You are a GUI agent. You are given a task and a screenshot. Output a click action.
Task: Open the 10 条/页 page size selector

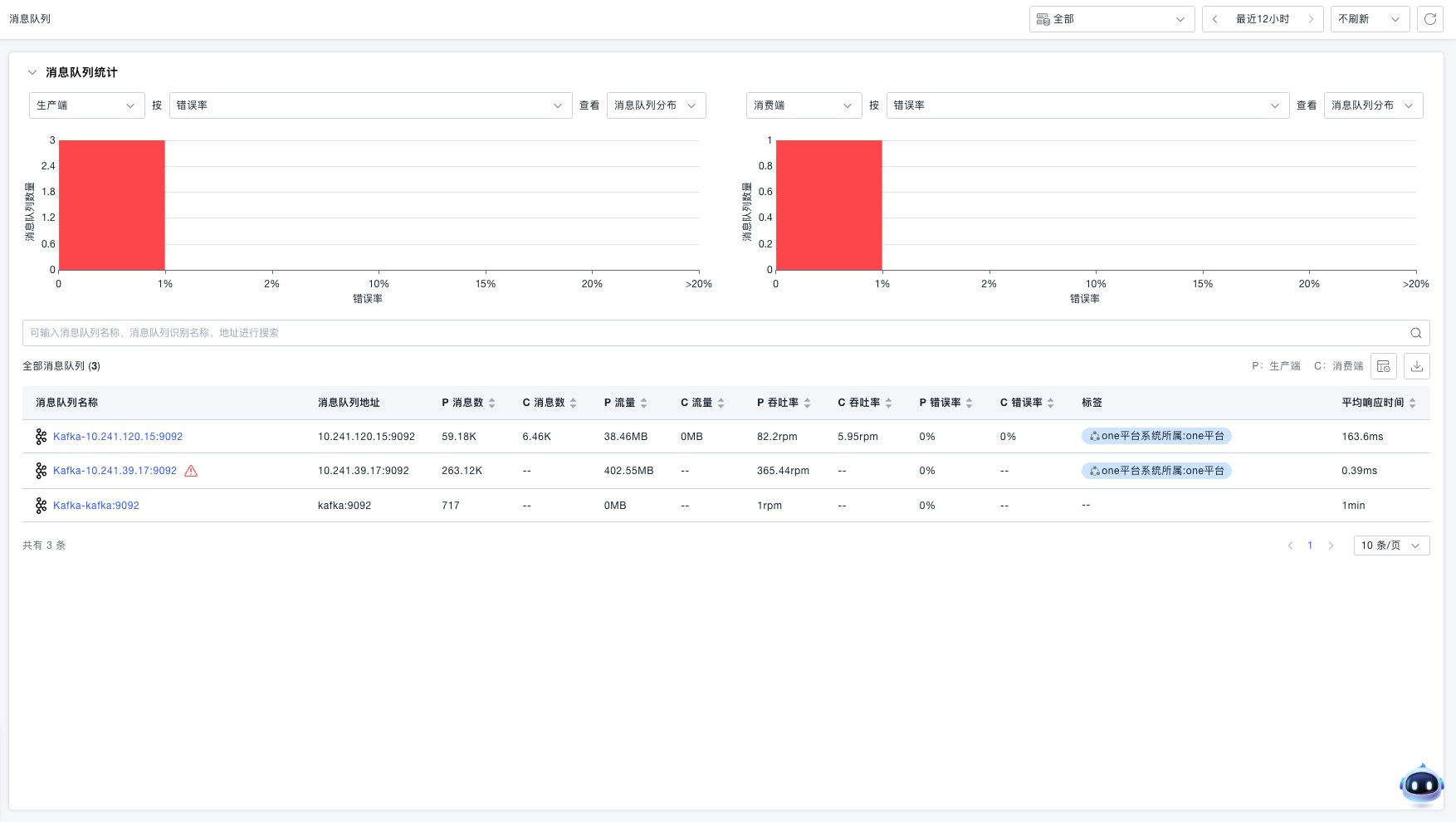click(x=1390, y=546)
